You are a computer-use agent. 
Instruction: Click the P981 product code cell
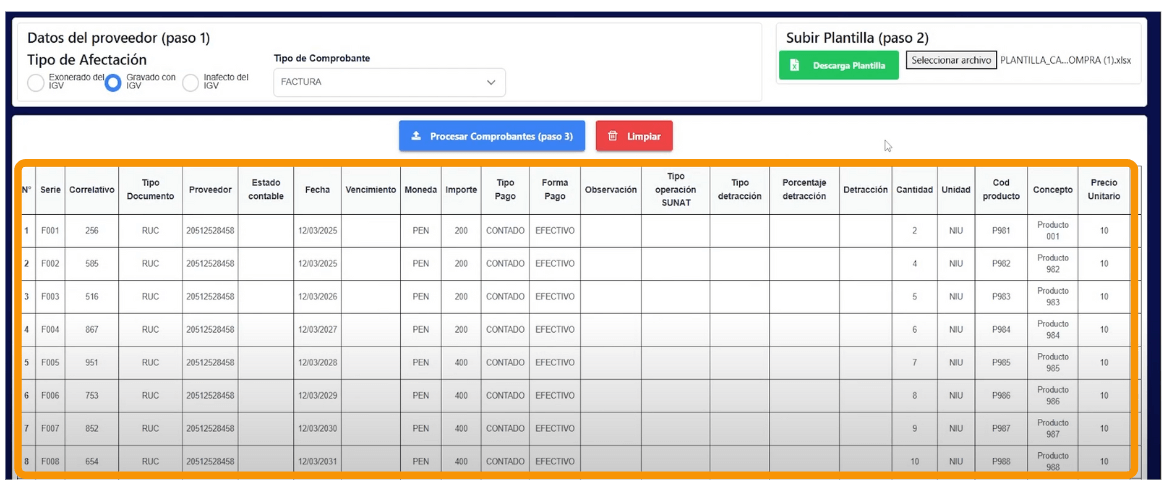pyautogui.click(x=1001, y=231)
